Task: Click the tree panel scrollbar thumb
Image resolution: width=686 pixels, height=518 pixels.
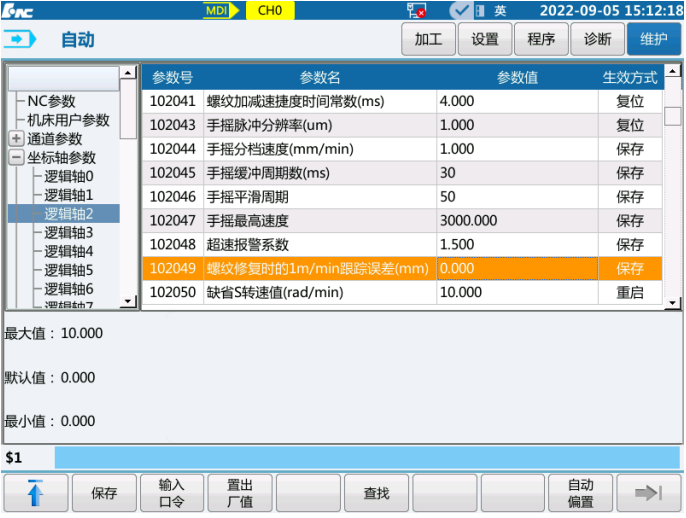Action: pos(128,109)
